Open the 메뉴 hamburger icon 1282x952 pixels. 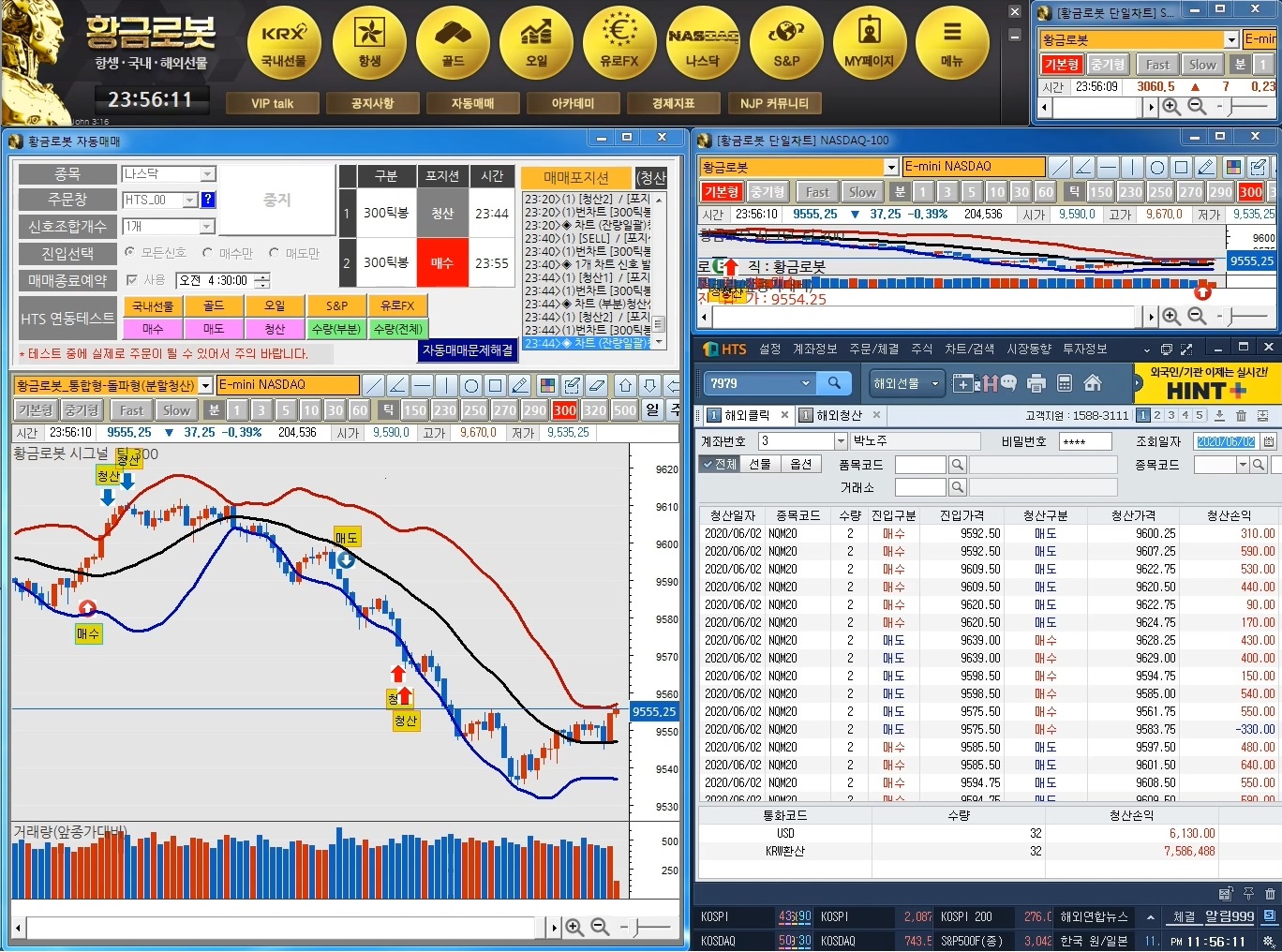click(952, 43)
